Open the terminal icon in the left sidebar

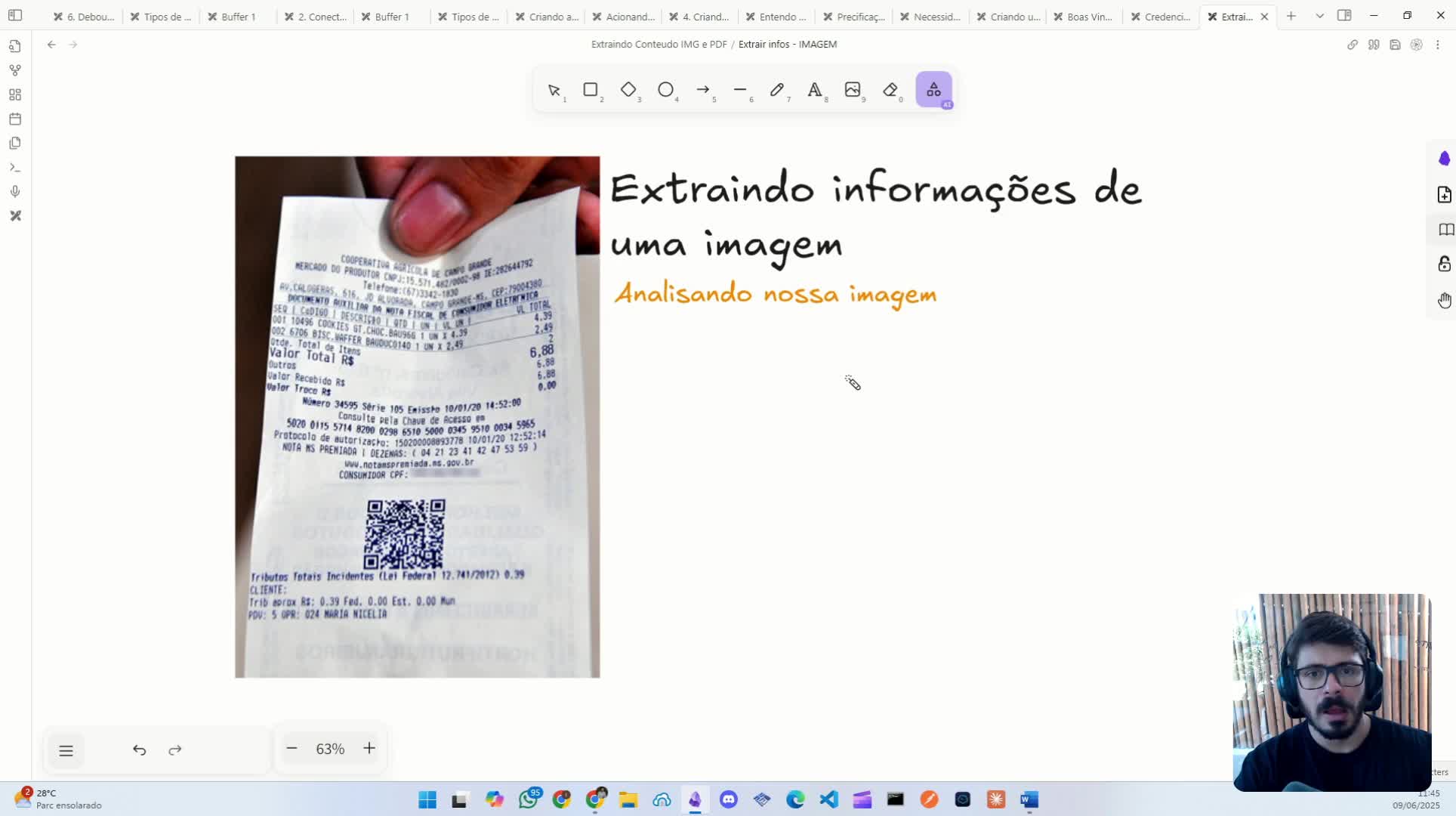(x=15, y=167)
